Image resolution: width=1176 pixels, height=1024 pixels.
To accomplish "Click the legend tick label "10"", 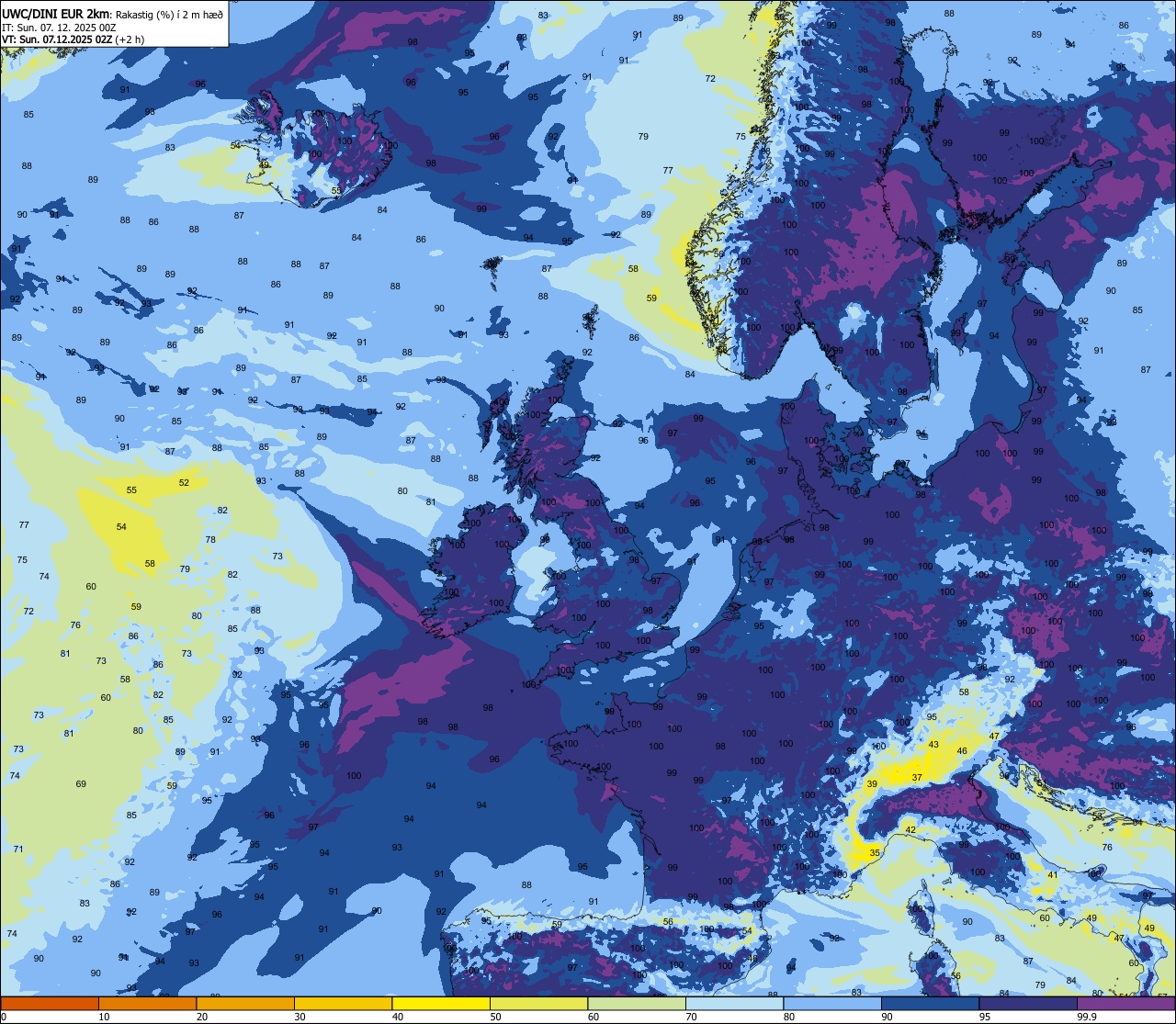I will tap(104, 1017).
